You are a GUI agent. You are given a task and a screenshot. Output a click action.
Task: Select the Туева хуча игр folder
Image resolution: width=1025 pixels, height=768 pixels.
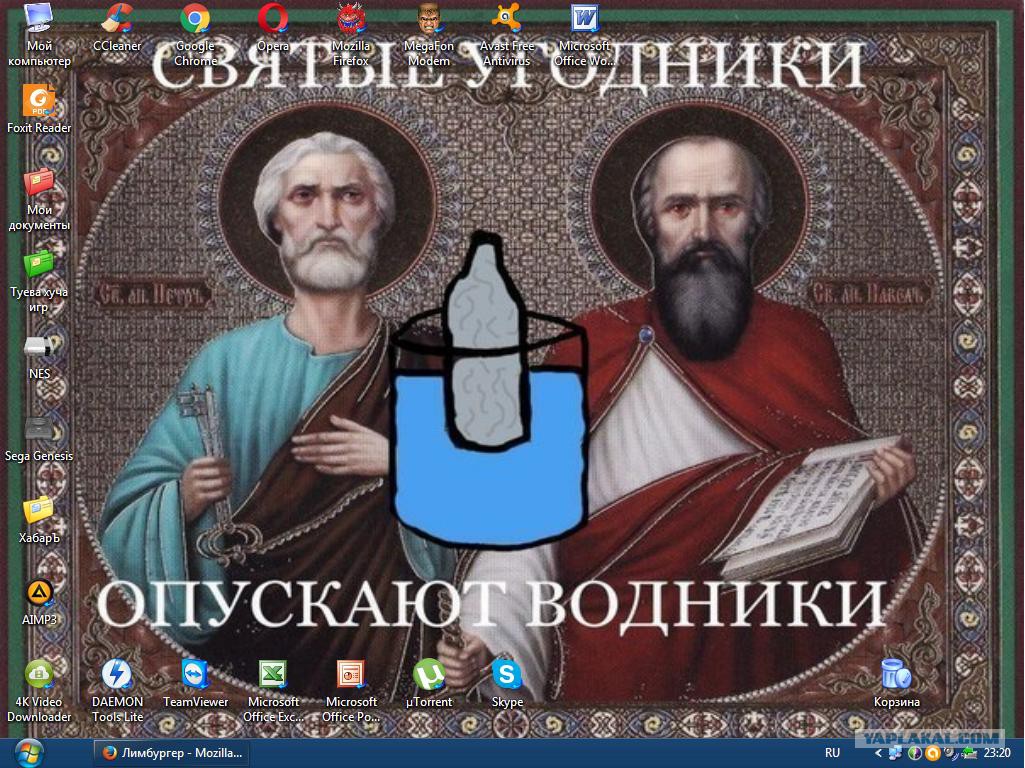point(39,281)
